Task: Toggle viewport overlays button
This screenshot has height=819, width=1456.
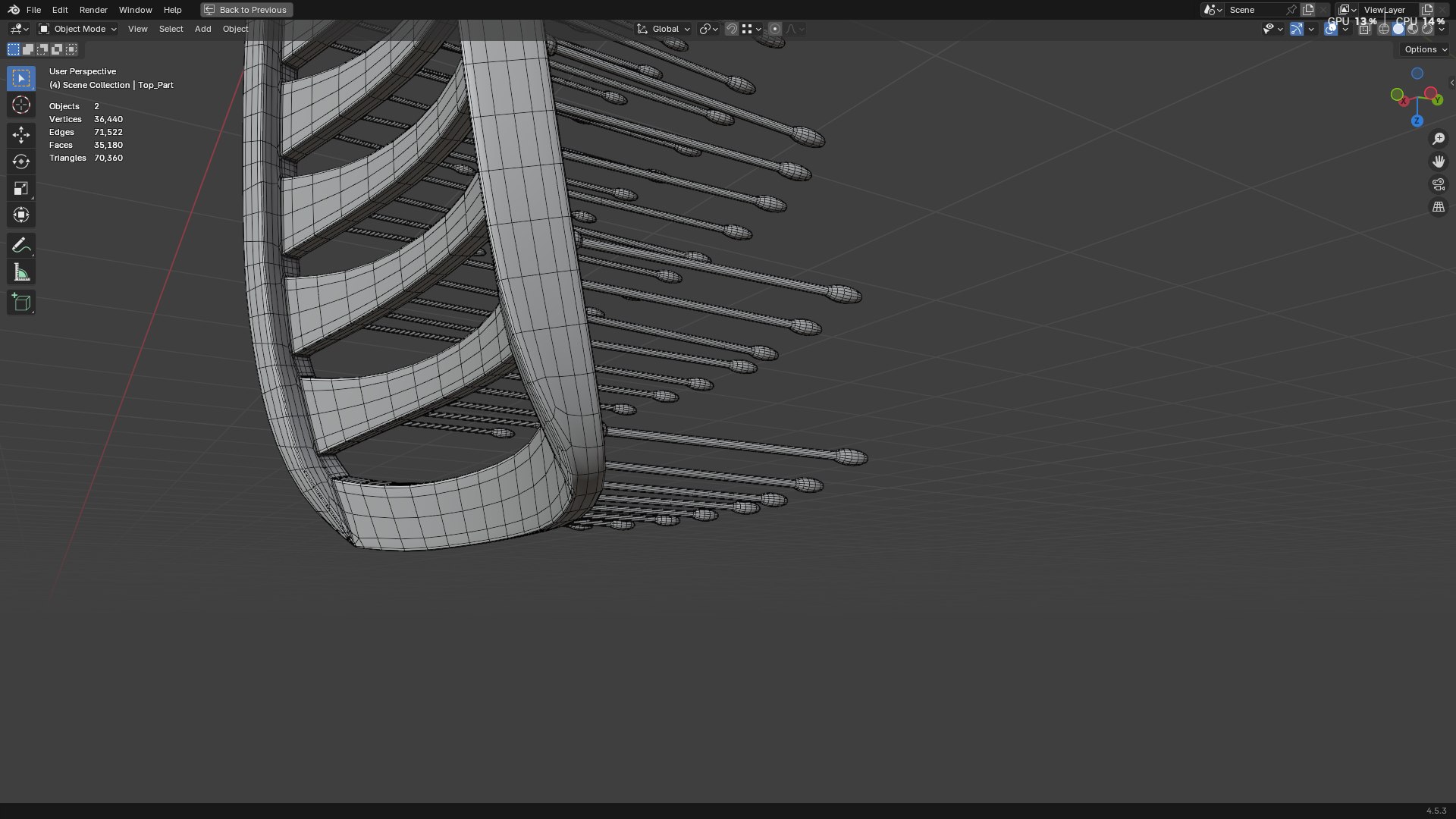Action: [x=1331, y=29]
